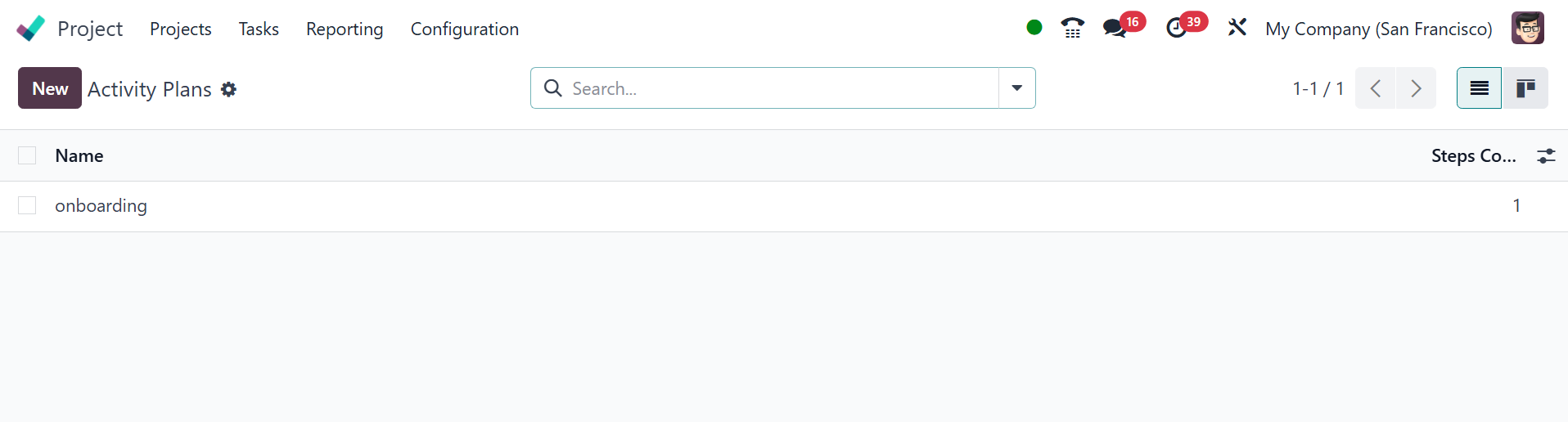Open the VoIP phone dialer icon
The height and width of the screenshot is (422, 1568).
1072,29
